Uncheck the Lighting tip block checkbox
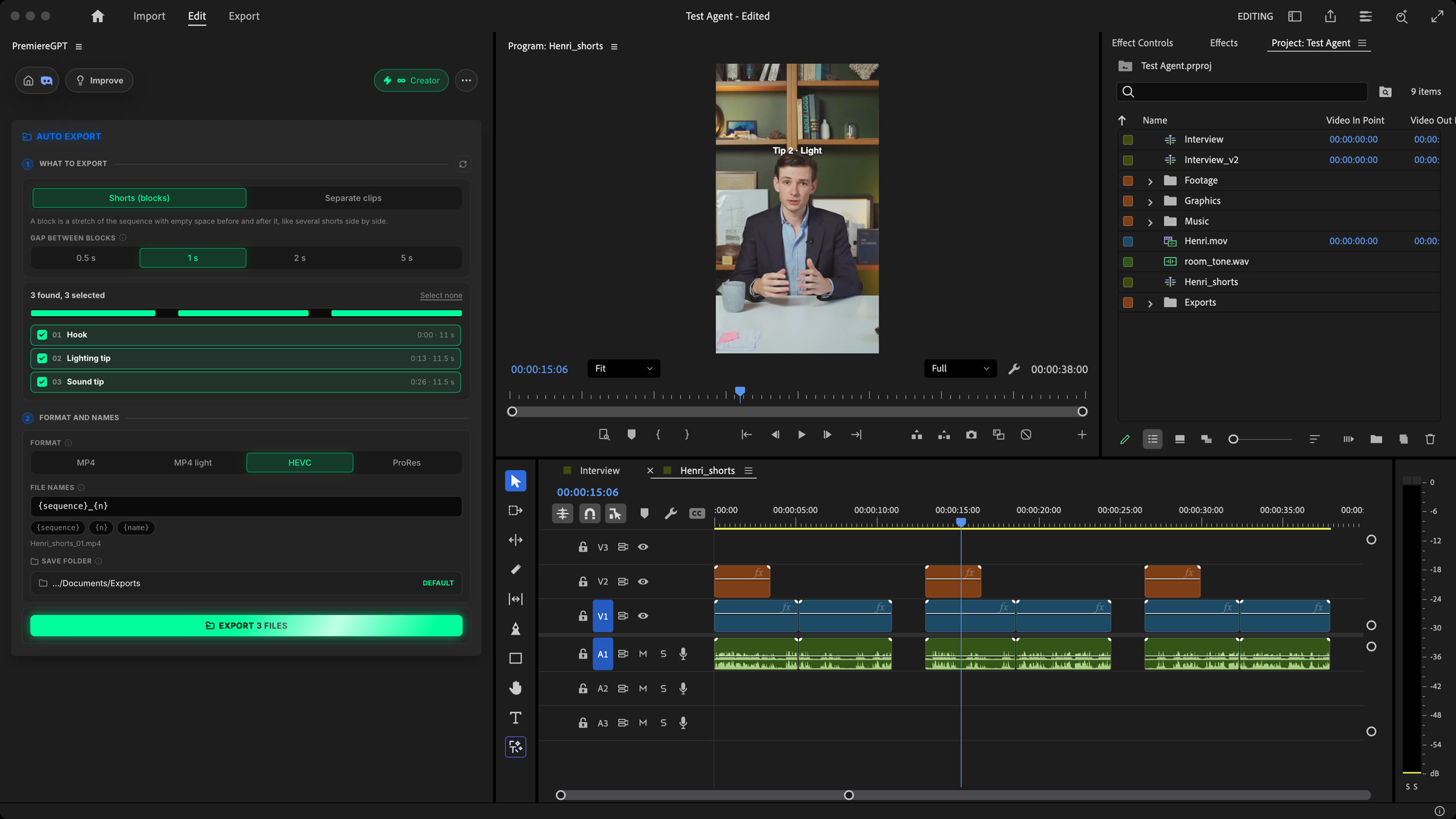Image resolution: width=1456 pixels, height=819 pixels. [x=42, y=358]
